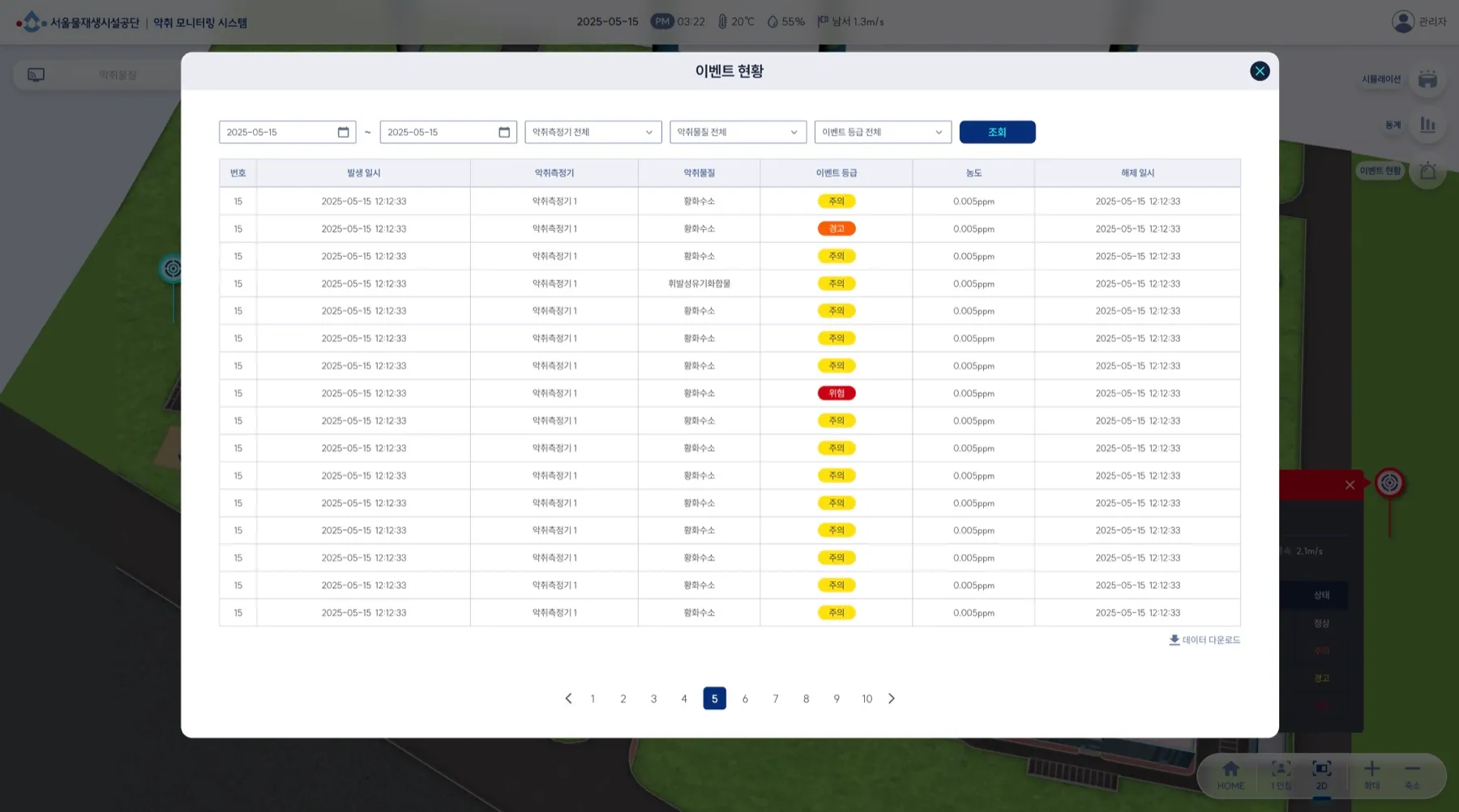Click the 확대 zoom-in plus icon
The width and height of the screenshot is (1459, 812).
[x=1371, y=768]
